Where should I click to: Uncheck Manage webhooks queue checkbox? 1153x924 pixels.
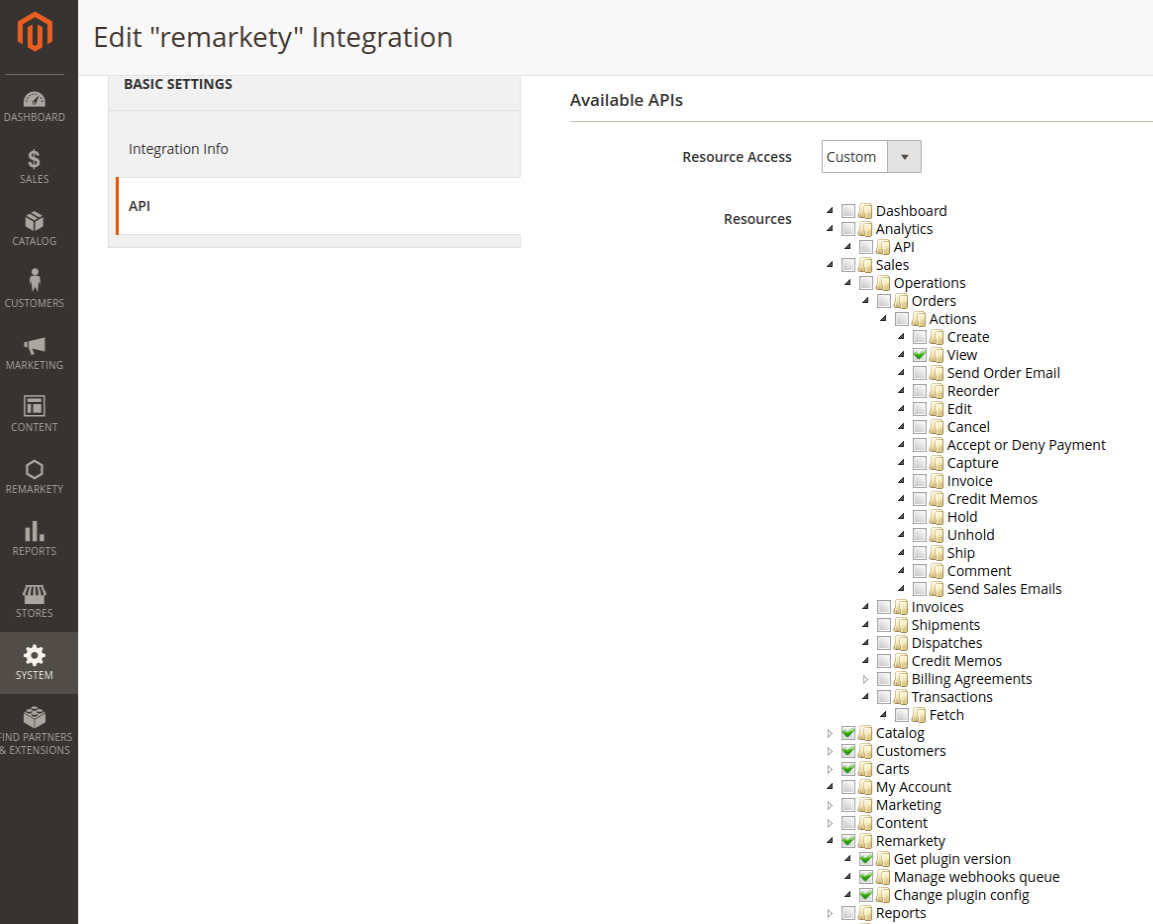(865, 877)
